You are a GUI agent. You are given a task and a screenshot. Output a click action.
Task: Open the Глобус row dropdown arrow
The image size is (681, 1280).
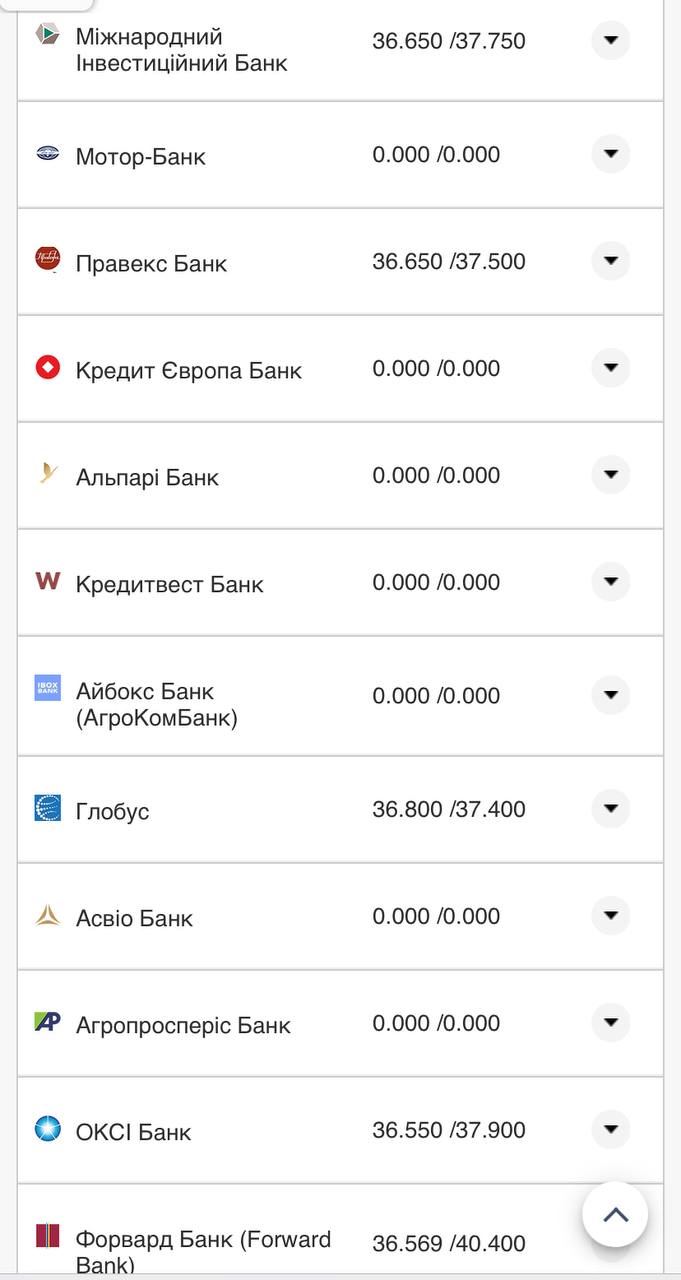[x=611, y=808]
